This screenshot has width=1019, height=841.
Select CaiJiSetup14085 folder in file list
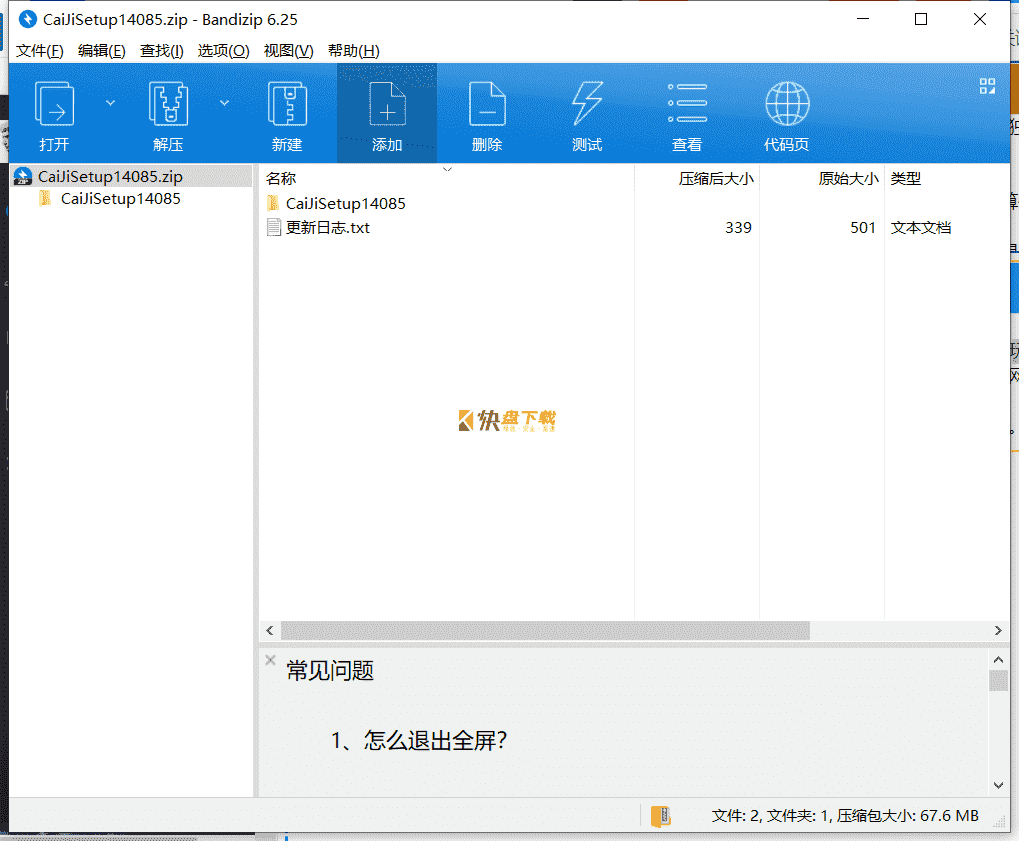click(x=346, y=203)
